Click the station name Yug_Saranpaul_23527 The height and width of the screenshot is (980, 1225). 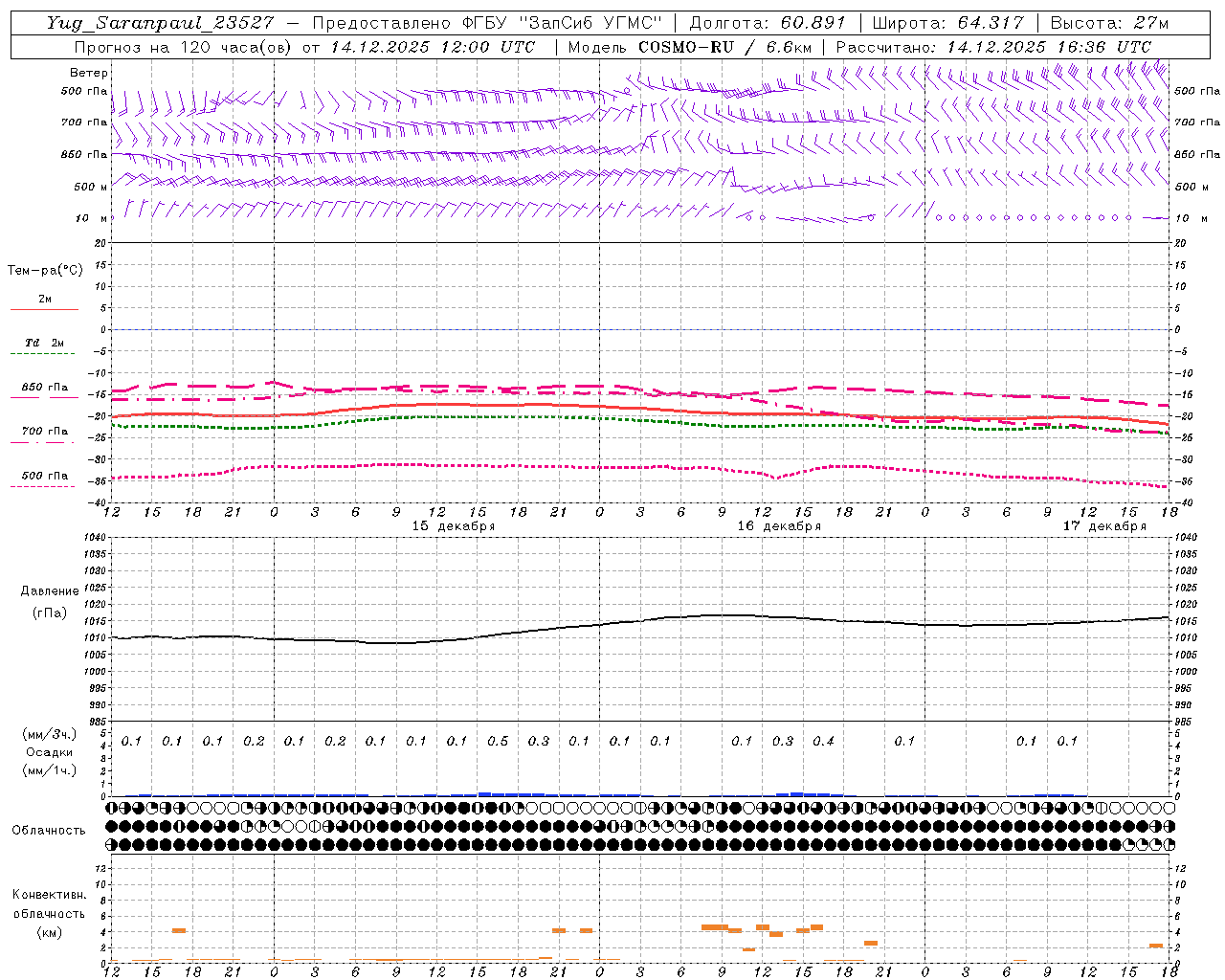pyautogui.click(x=161, y=23)
